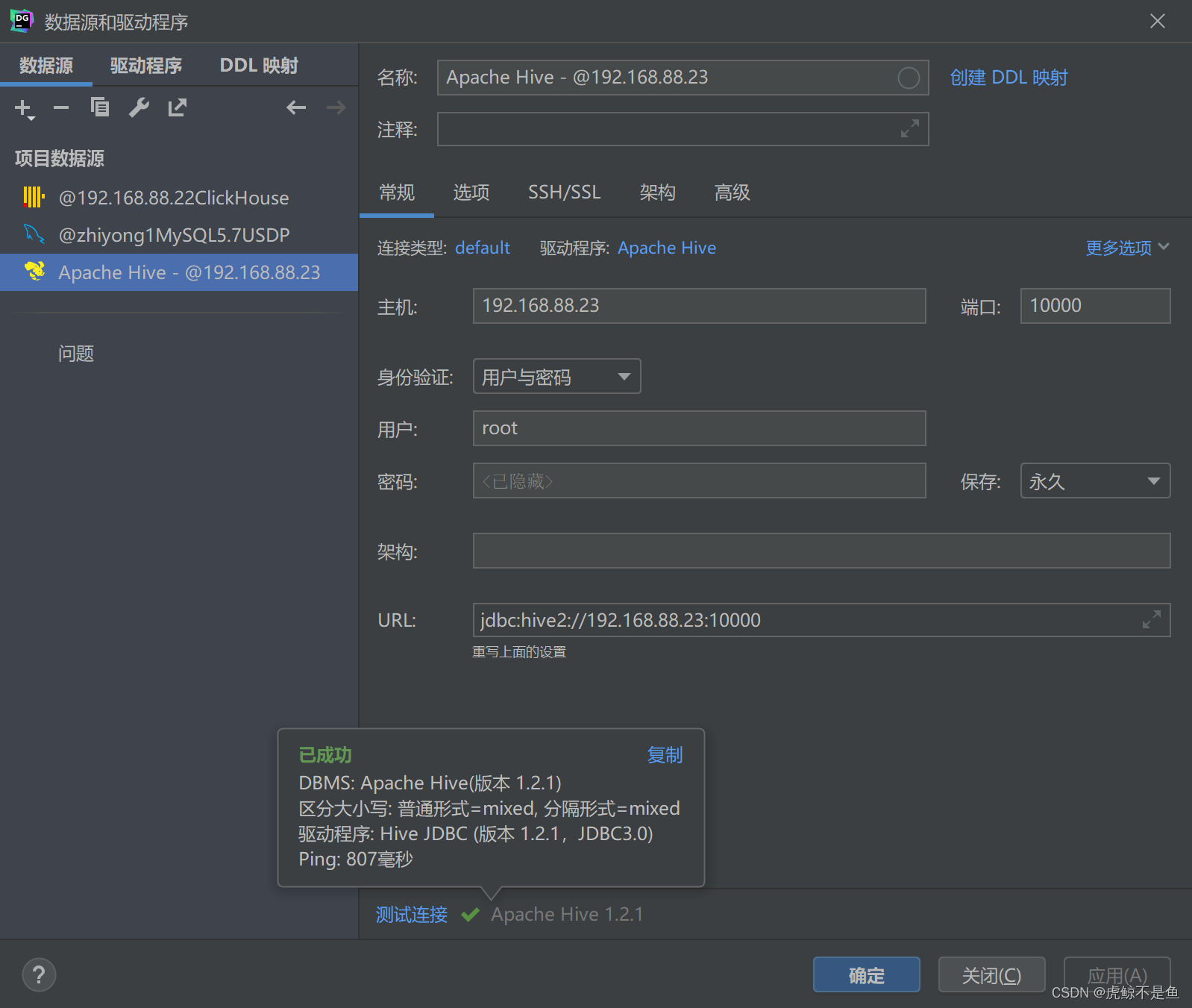Open the 身份验证 用户与密码 dropdown

(x=557, y=377)
